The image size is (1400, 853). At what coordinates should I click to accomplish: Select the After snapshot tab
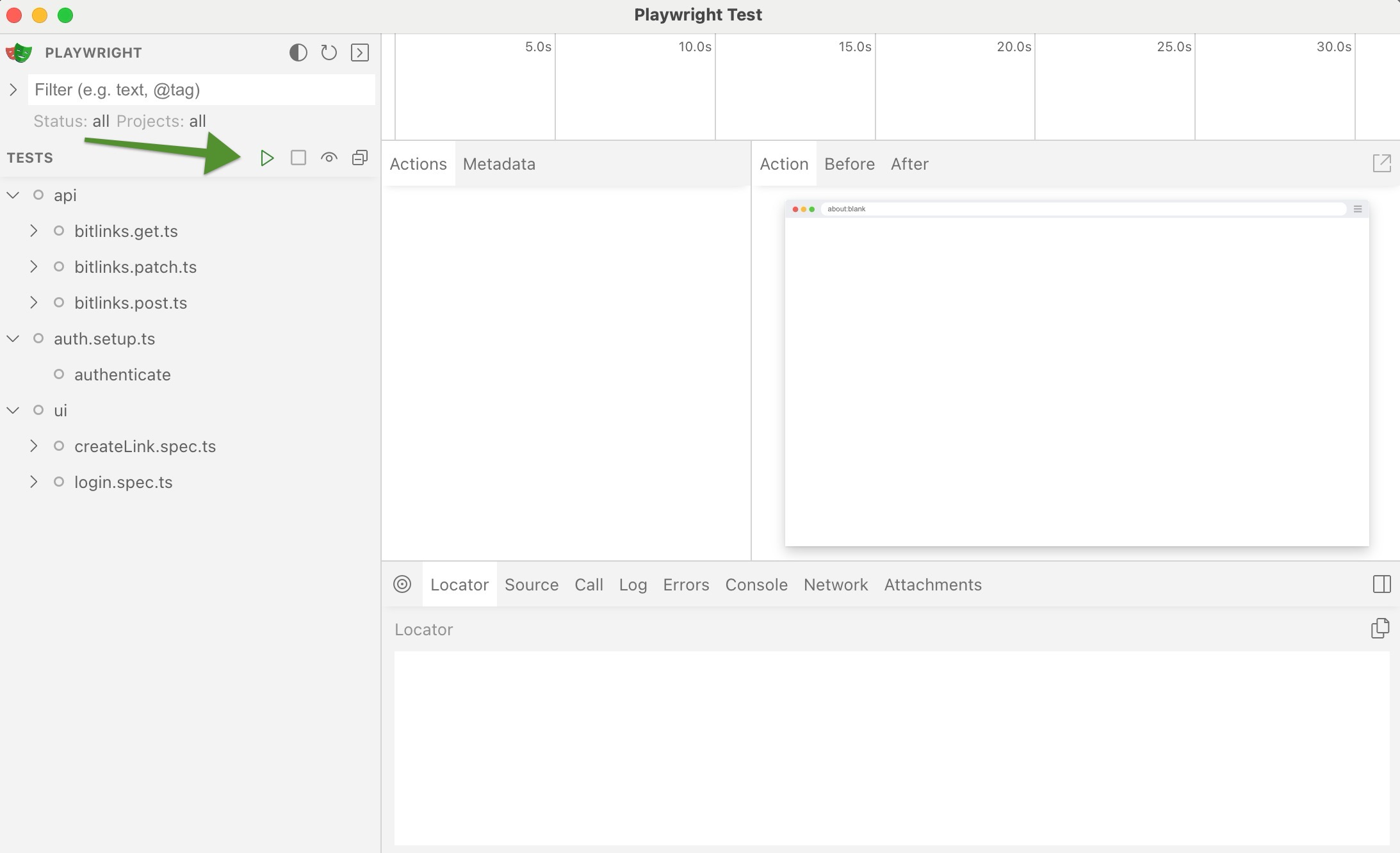(x=909, y=164)
